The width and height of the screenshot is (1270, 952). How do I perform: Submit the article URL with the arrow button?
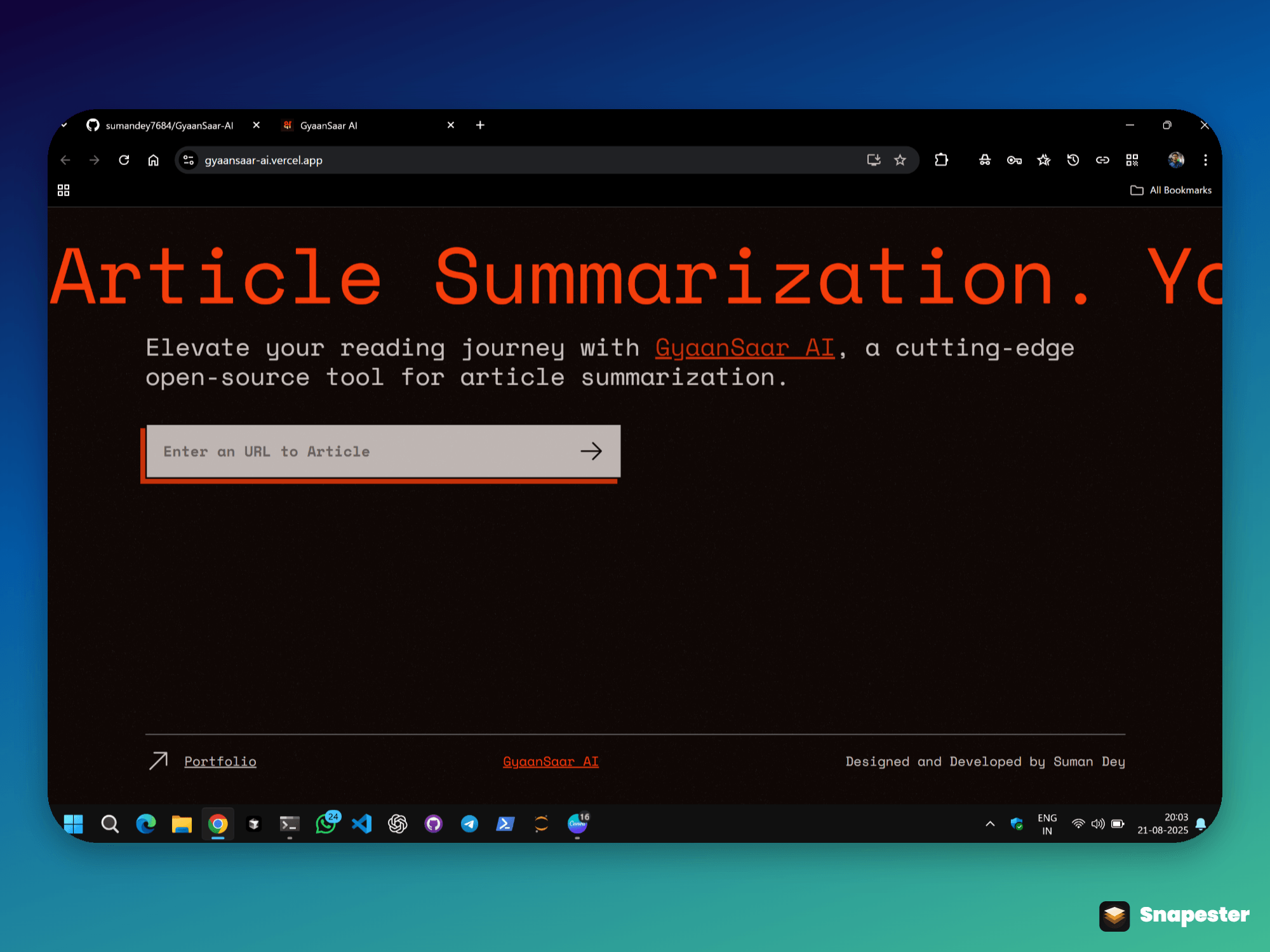591,451
